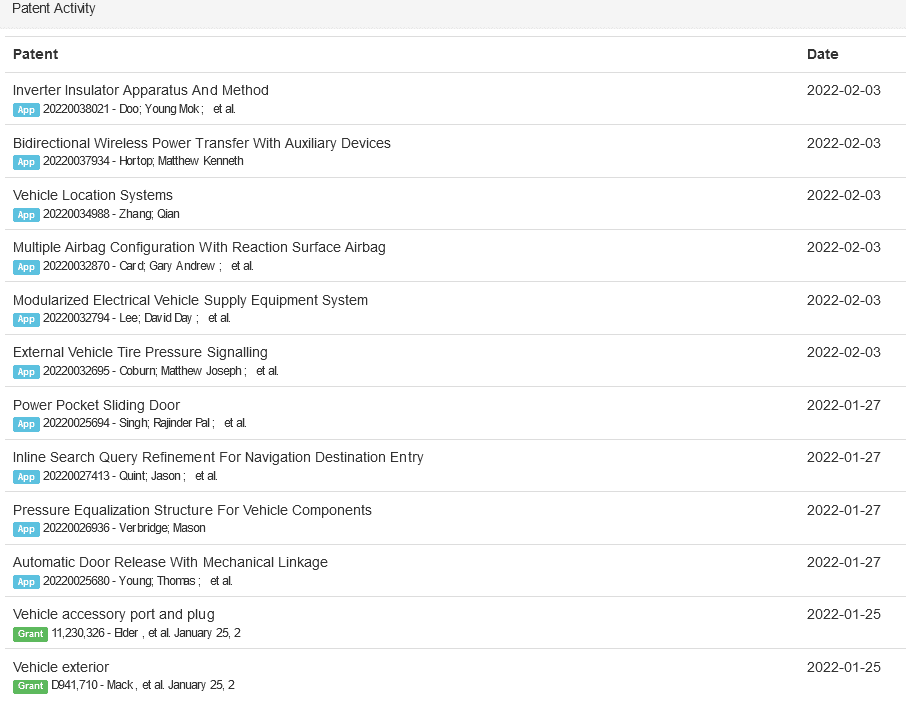Open 'Power Pocket Sliding Door' patent

[x=96, y=405]
